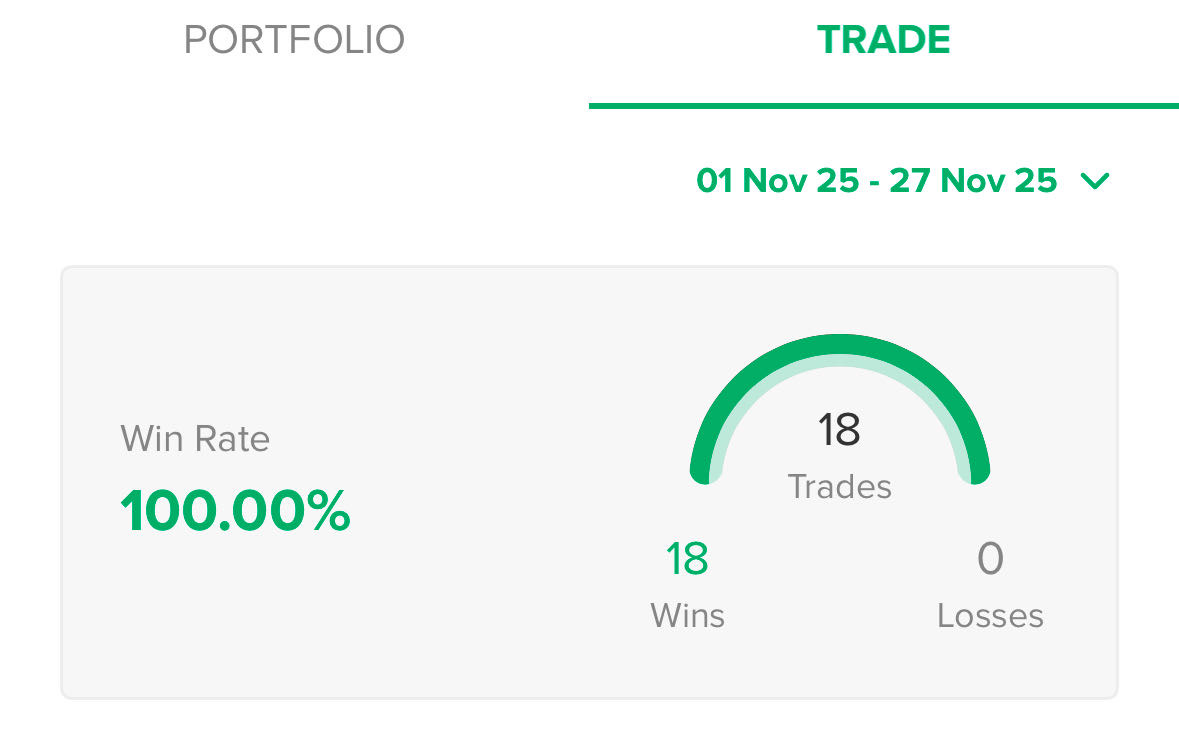Viewport: 1179px width, 733px height.
Task: Click the top of the green gauge arc
Action: tap(840, 346)
